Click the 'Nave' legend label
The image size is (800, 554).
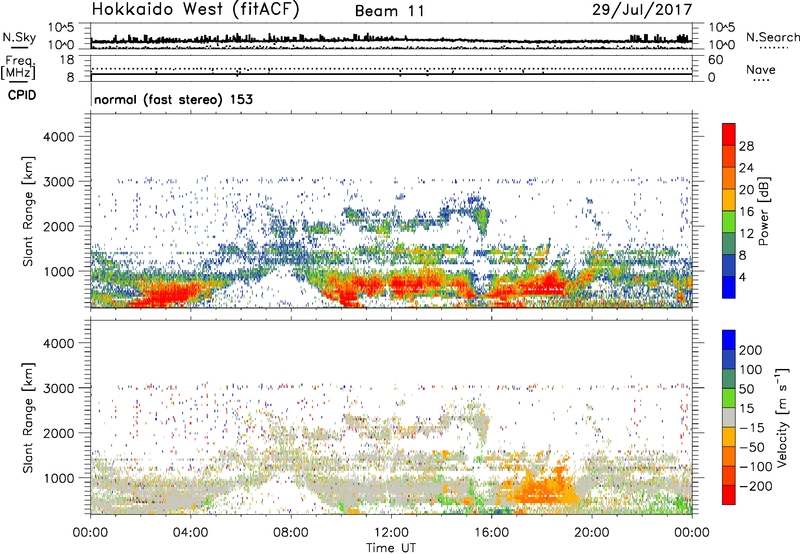pos(761,69)
